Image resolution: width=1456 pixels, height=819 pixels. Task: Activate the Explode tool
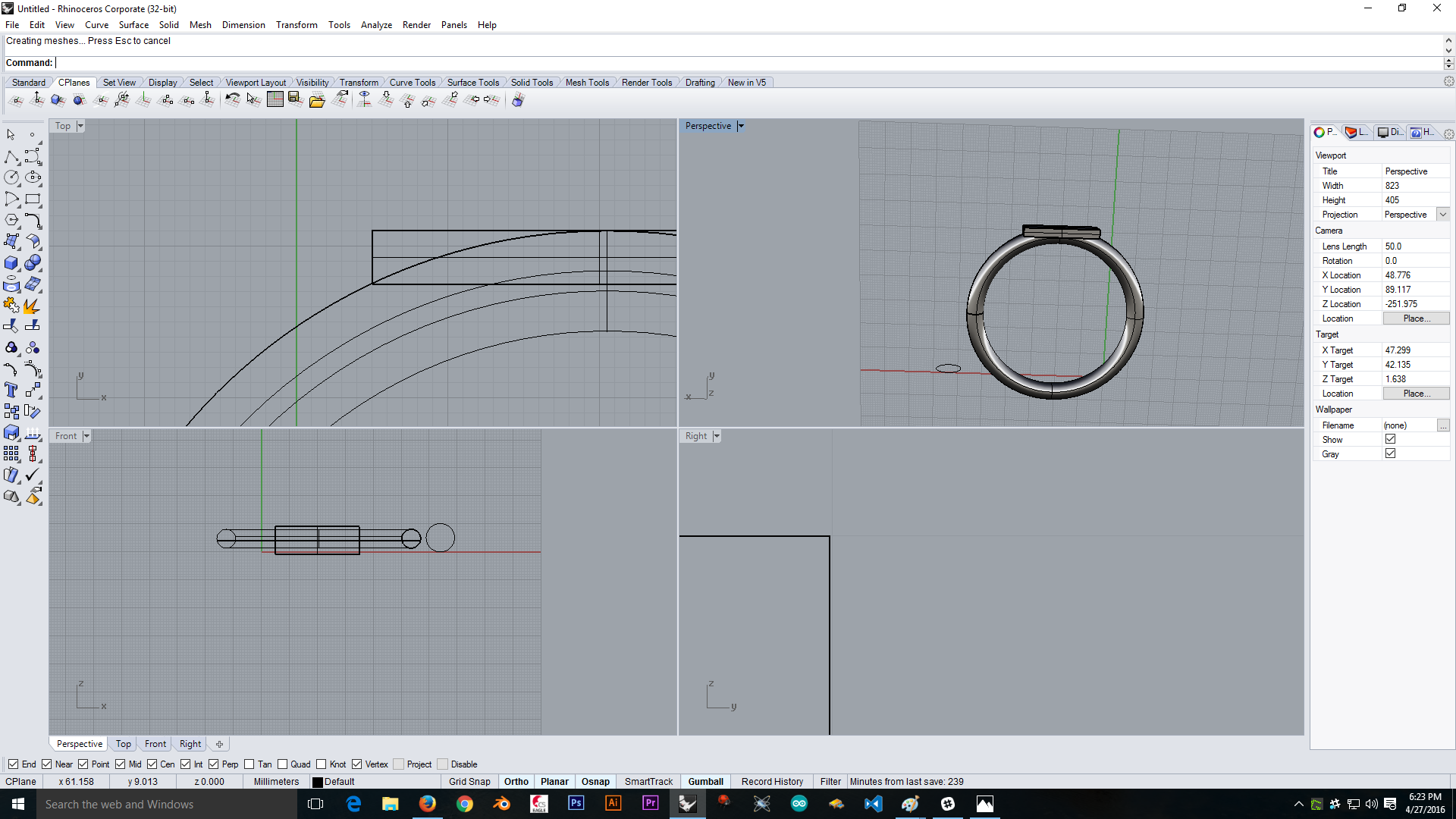33,306
